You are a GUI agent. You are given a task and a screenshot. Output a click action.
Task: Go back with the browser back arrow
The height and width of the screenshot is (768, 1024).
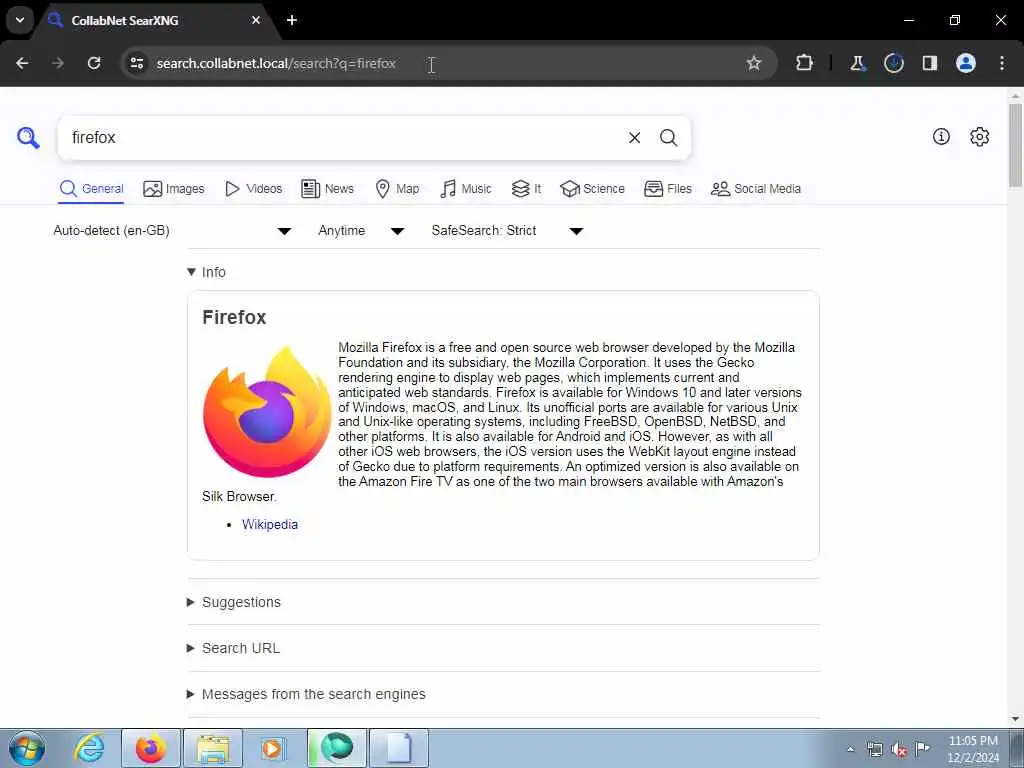click(x=22, y=63)
